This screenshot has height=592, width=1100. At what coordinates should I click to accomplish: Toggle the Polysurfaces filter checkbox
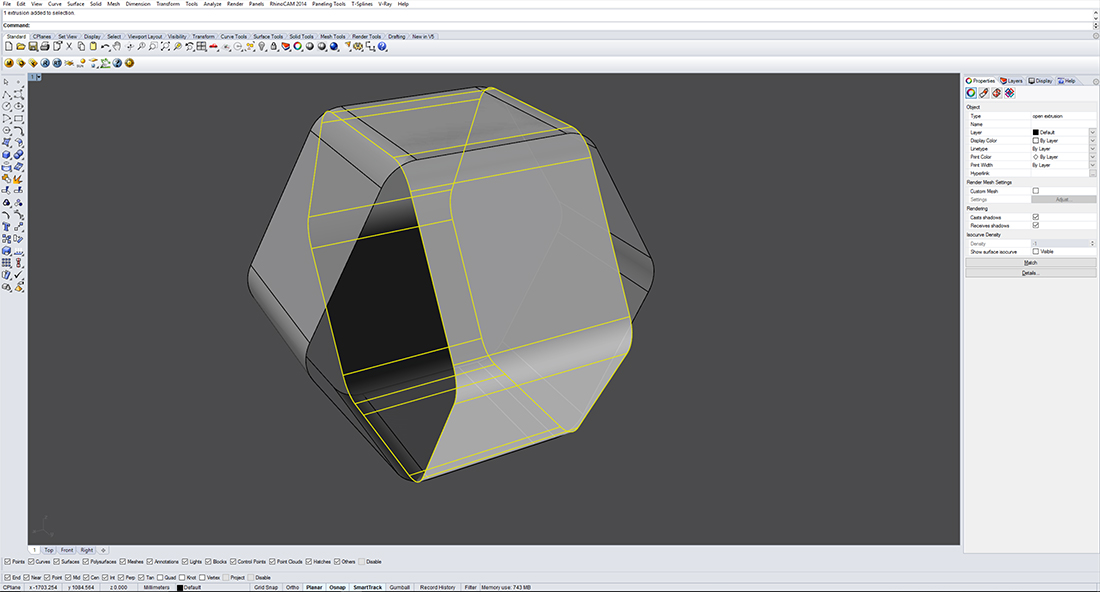(86, 562)
